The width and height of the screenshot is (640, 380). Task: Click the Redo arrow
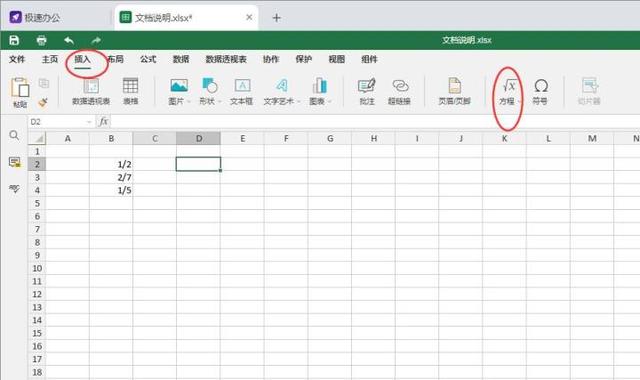[x=96, y=40]
